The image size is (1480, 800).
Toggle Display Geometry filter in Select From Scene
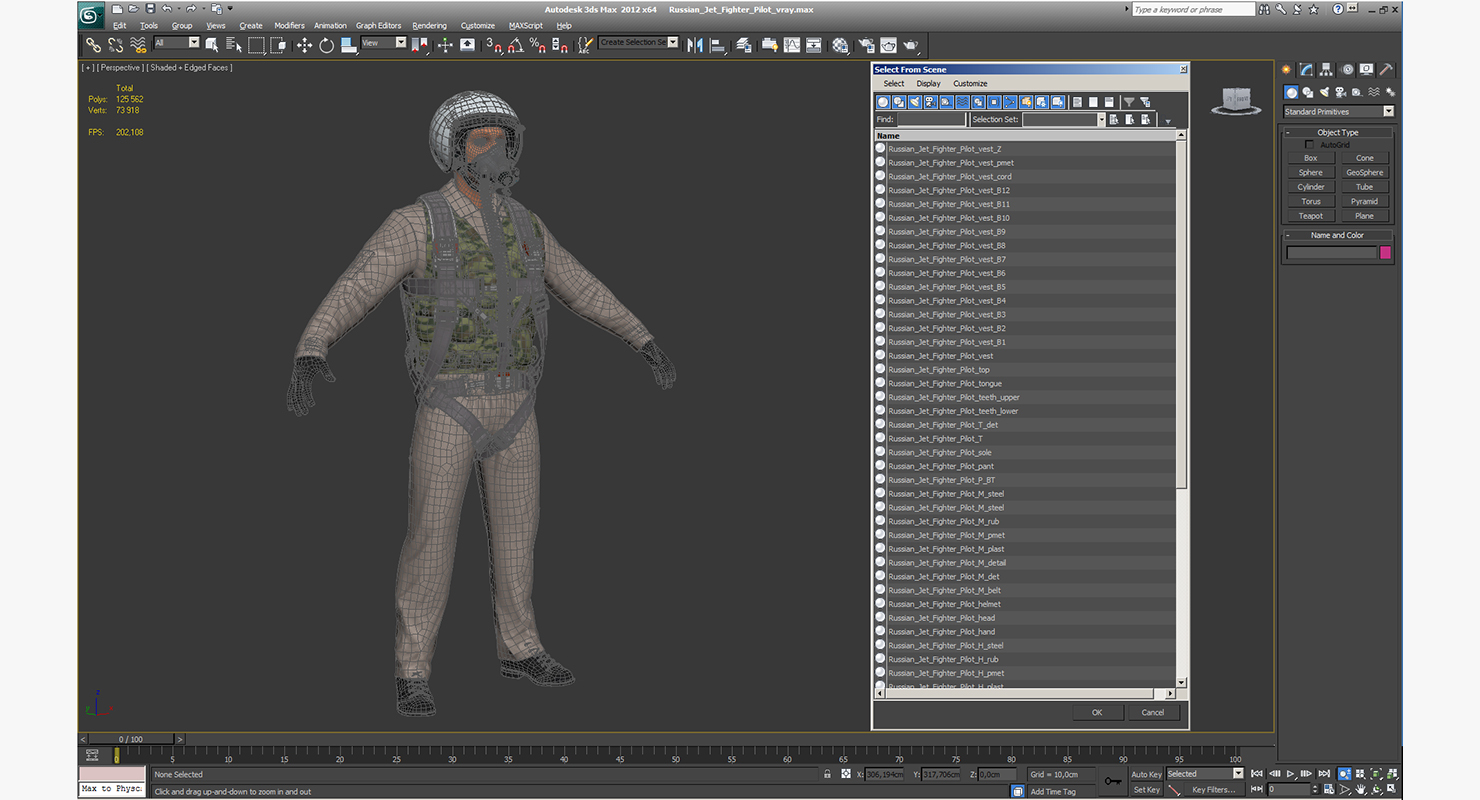(883, 102)
